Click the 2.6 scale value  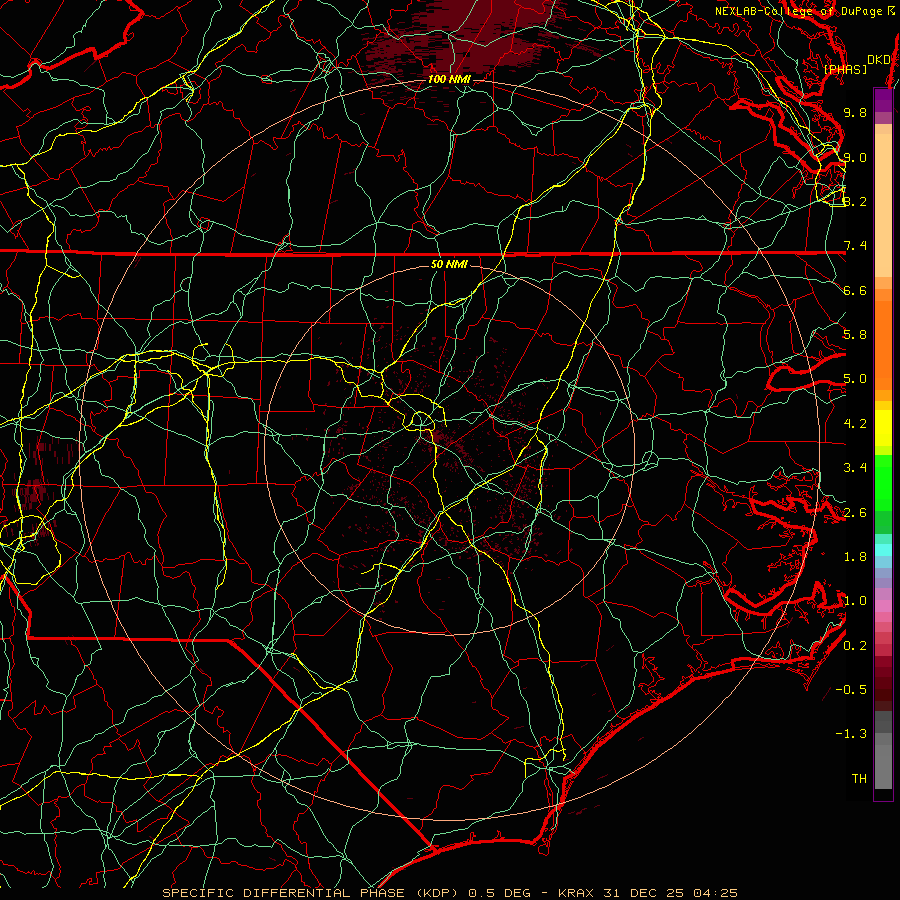(x=855, y=513)
